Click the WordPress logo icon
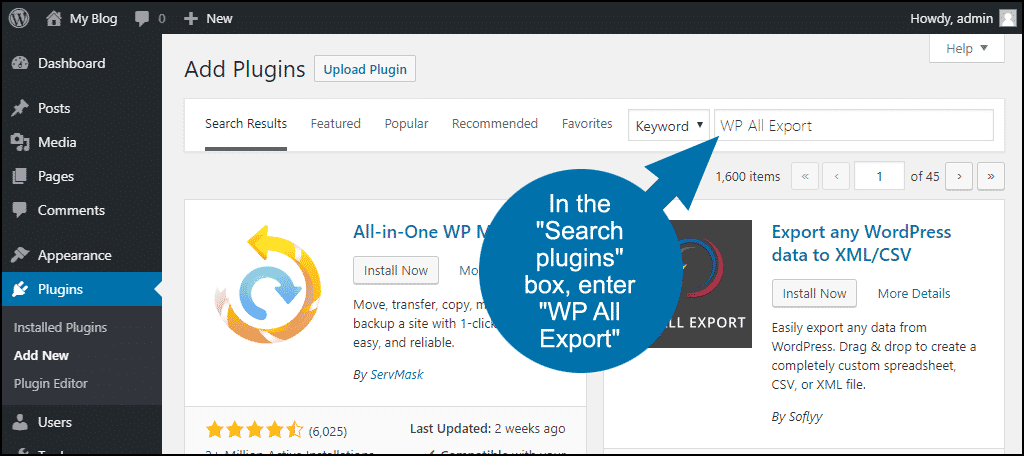The width and height of the screenshot is (1024, 456). coord(19,18)
